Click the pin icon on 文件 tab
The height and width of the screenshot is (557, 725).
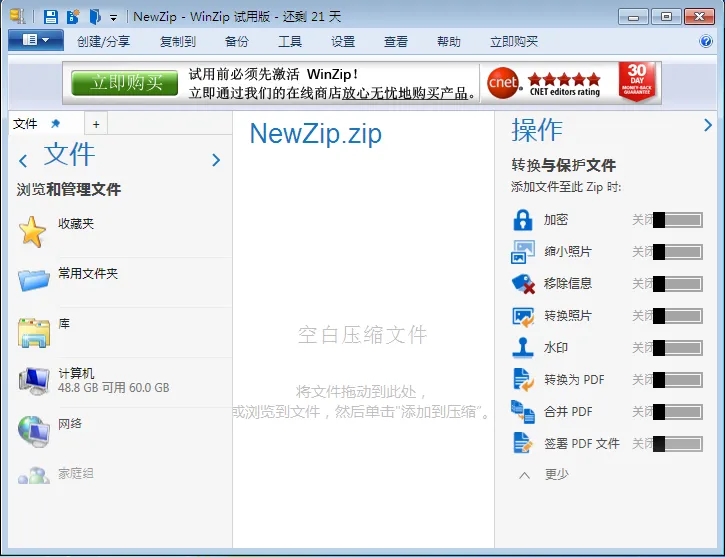tap(55, 123)
